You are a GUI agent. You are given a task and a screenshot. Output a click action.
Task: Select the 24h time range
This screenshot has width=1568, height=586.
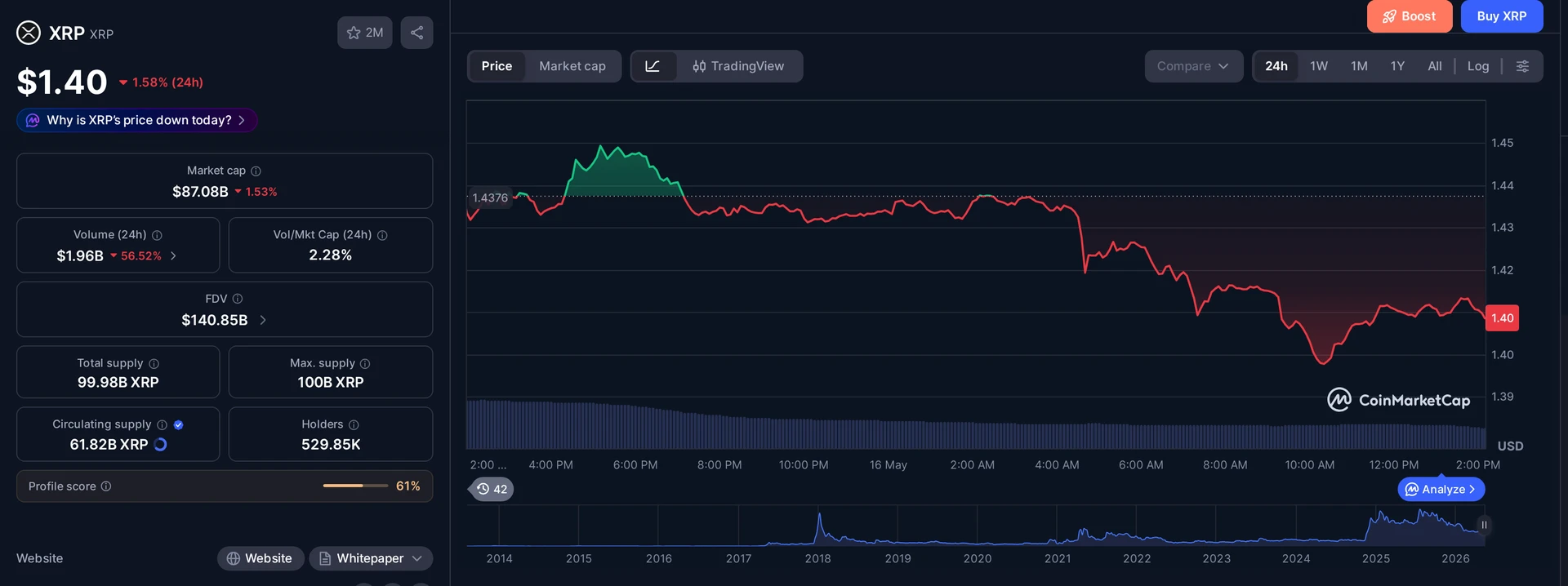[1276, 66]
